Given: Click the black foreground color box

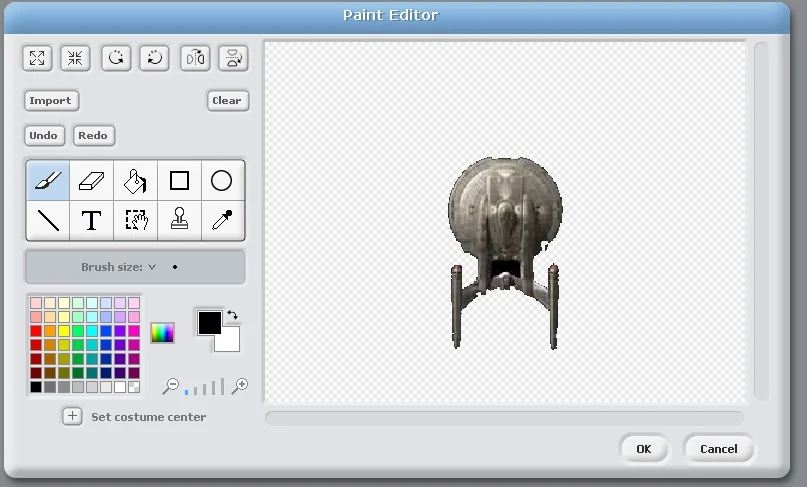Looking at the screenshot, I should 209,323.
